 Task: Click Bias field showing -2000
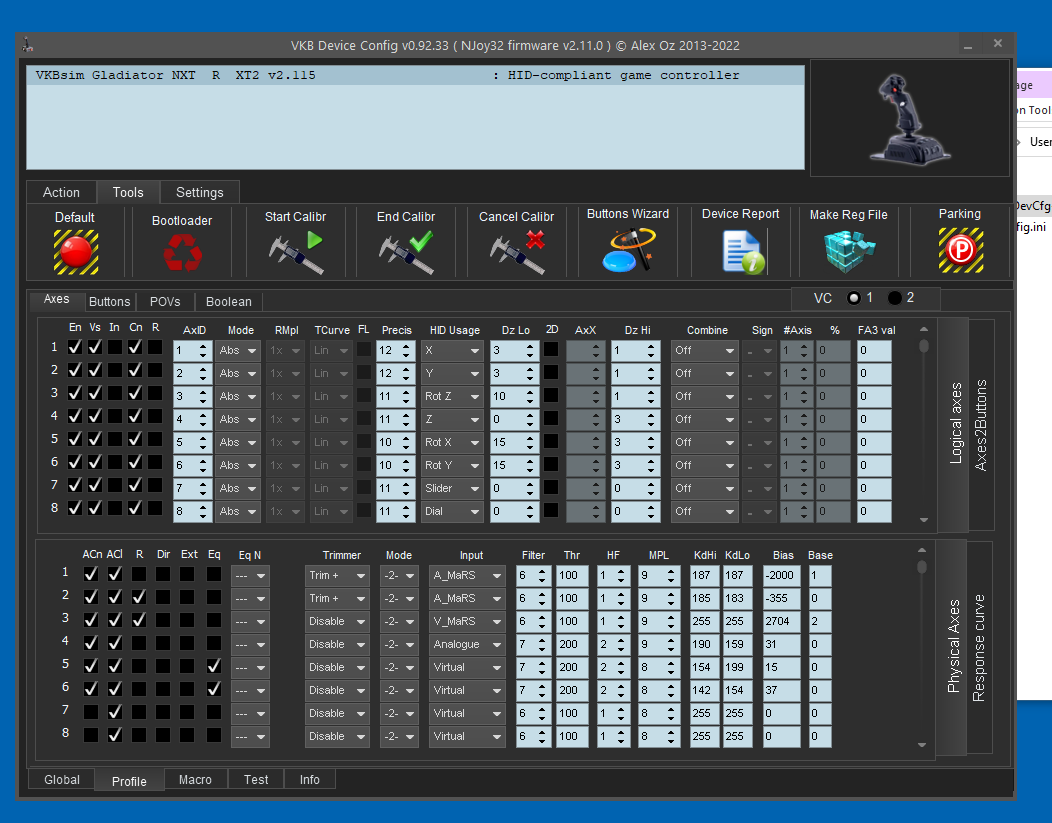pyautogui.click(x=781, y=575)
